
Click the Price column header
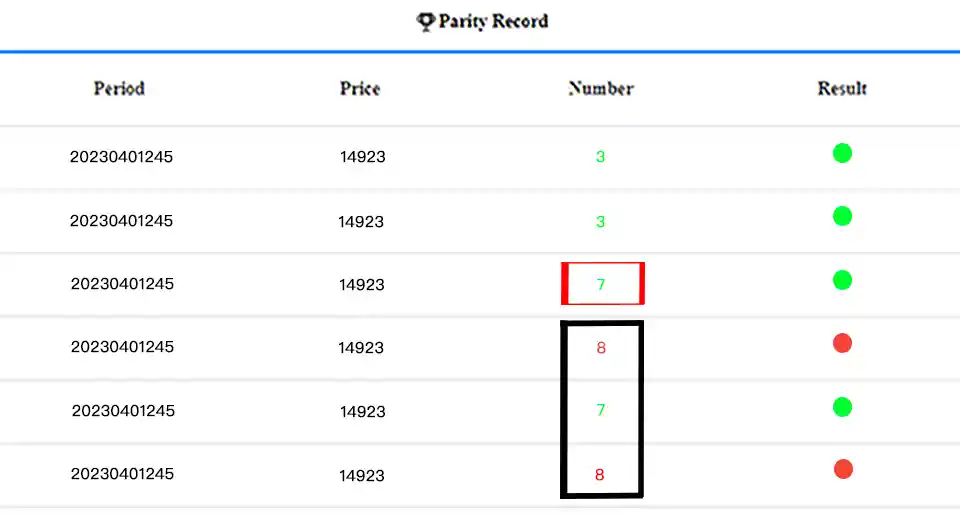coord(360,88)
